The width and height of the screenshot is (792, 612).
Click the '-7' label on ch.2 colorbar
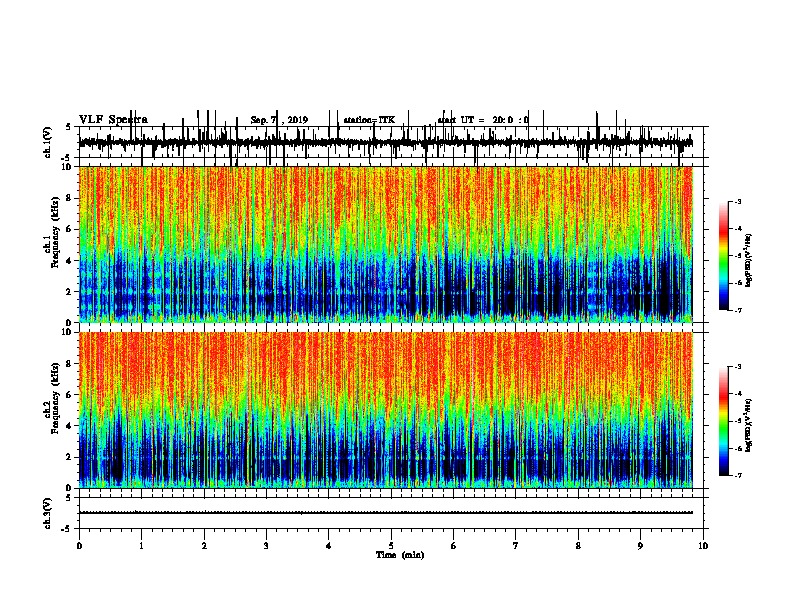click(738, 475)
